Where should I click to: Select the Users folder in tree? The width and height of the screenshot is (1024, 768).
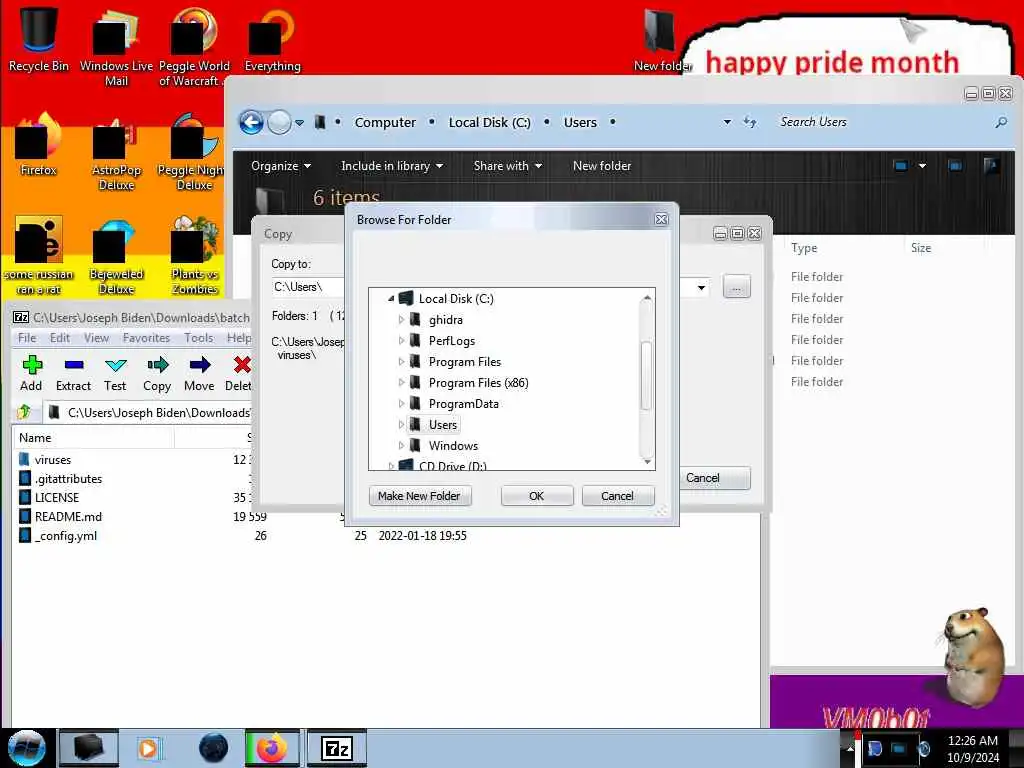click(442, 424)
